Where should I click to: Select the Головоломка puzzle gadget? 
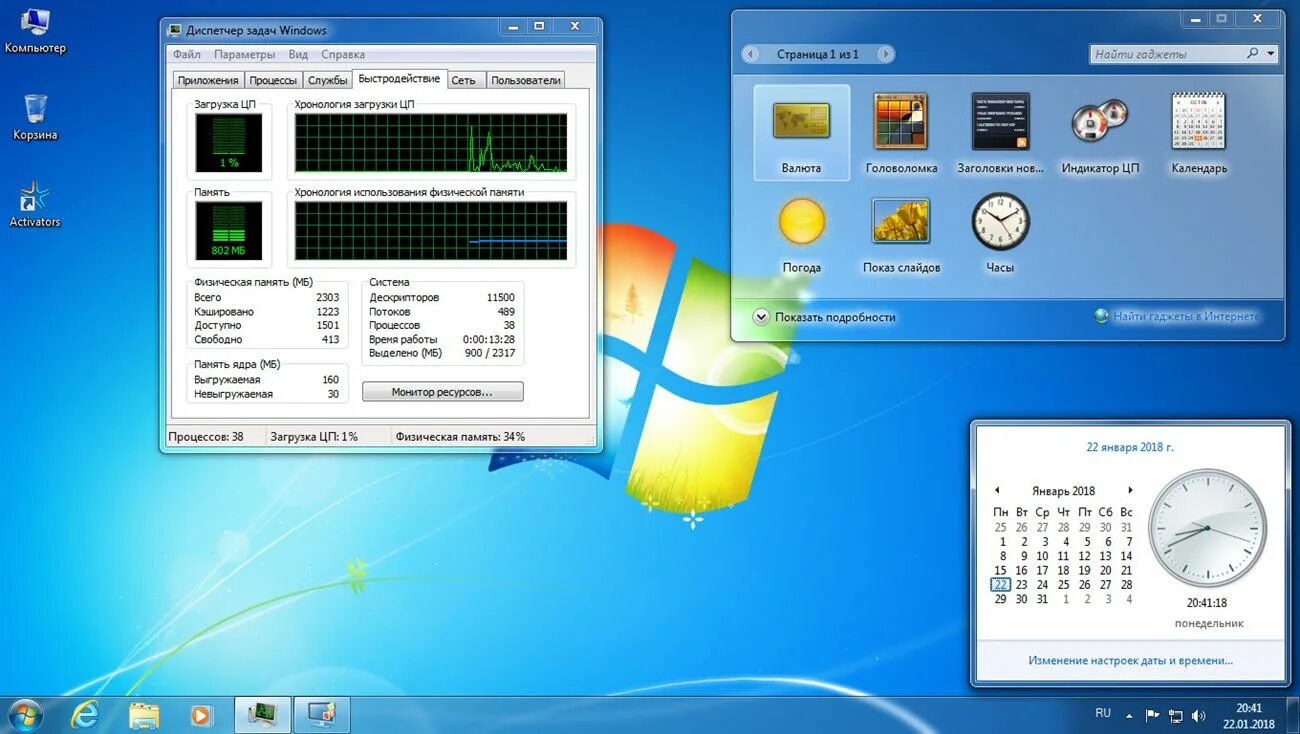pyautogui.click(x=901, y=132)
